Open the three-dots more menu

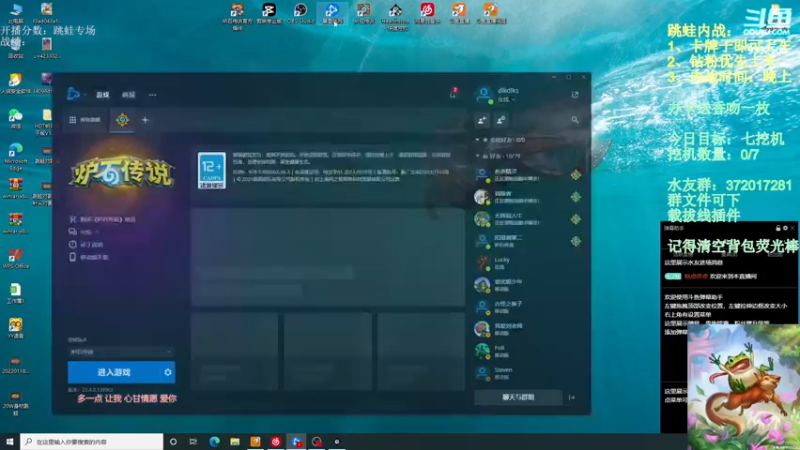[x=153, y=95]
